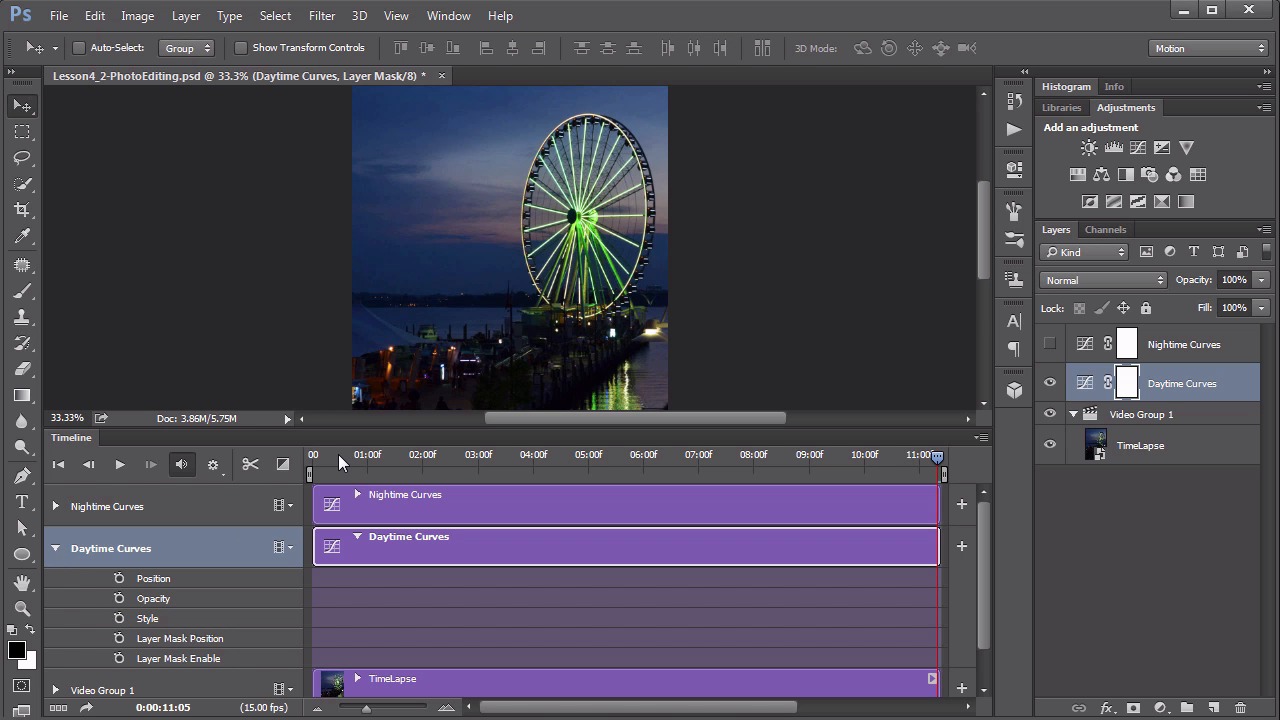Add Brightness/Contrast adjustment icon
This screenshot has height=720, width=1280.
(x=1089, y=147)
